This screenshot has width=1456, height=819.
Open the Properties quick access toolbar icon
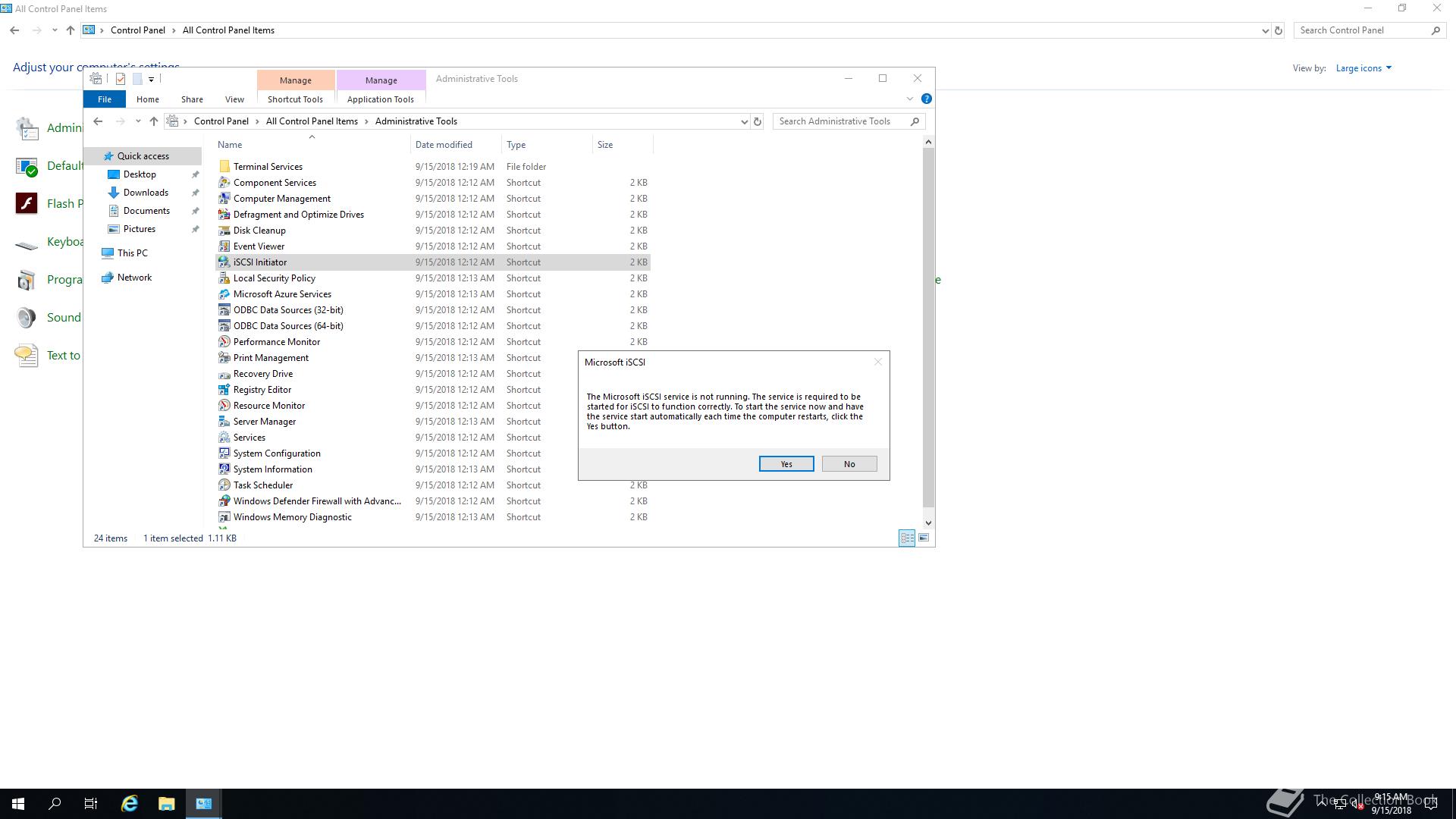pos(121,79)
